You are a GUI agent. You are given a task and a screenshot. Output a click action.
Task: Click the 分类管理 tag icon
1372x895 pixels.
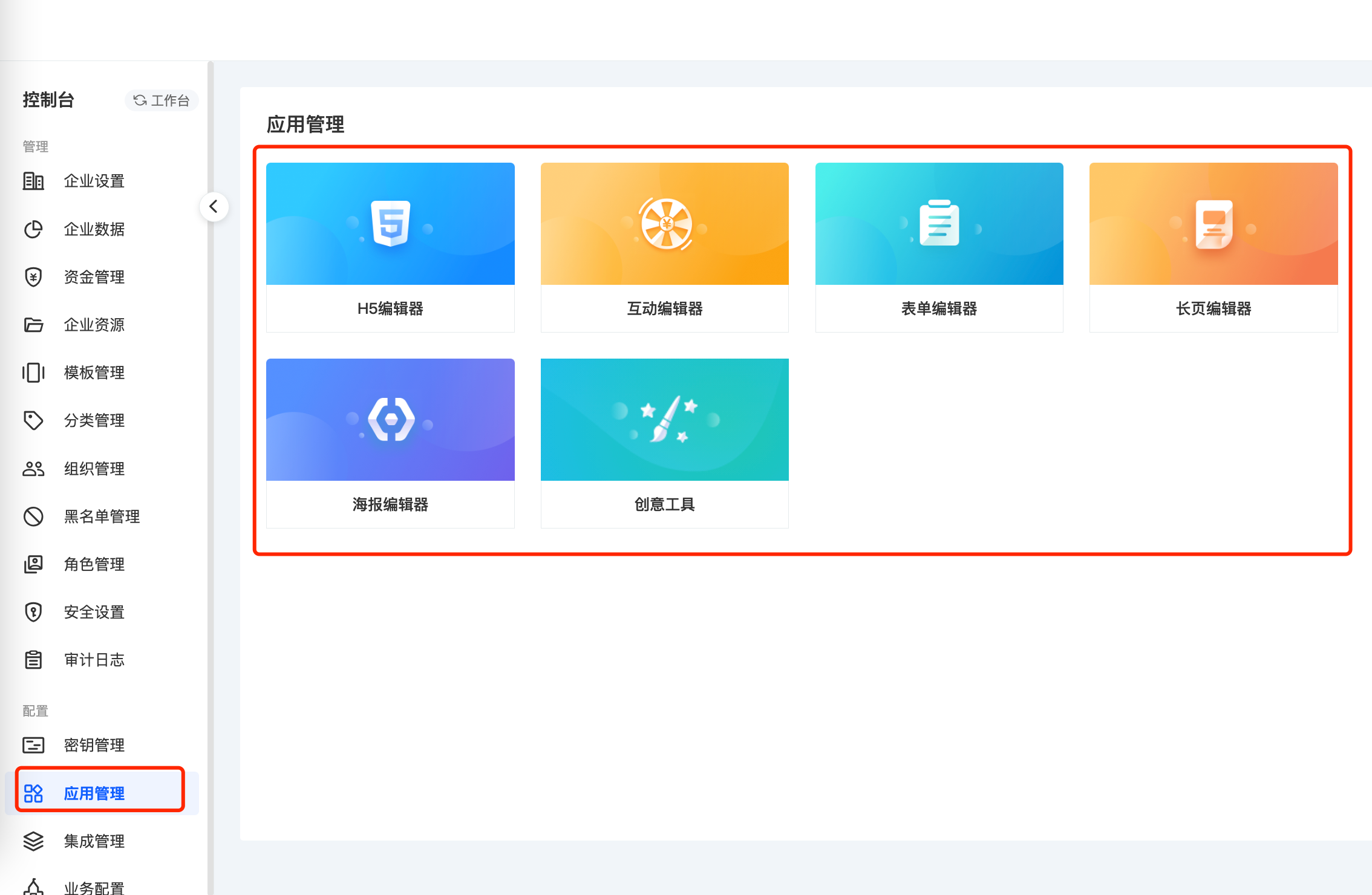coord(33,420)
